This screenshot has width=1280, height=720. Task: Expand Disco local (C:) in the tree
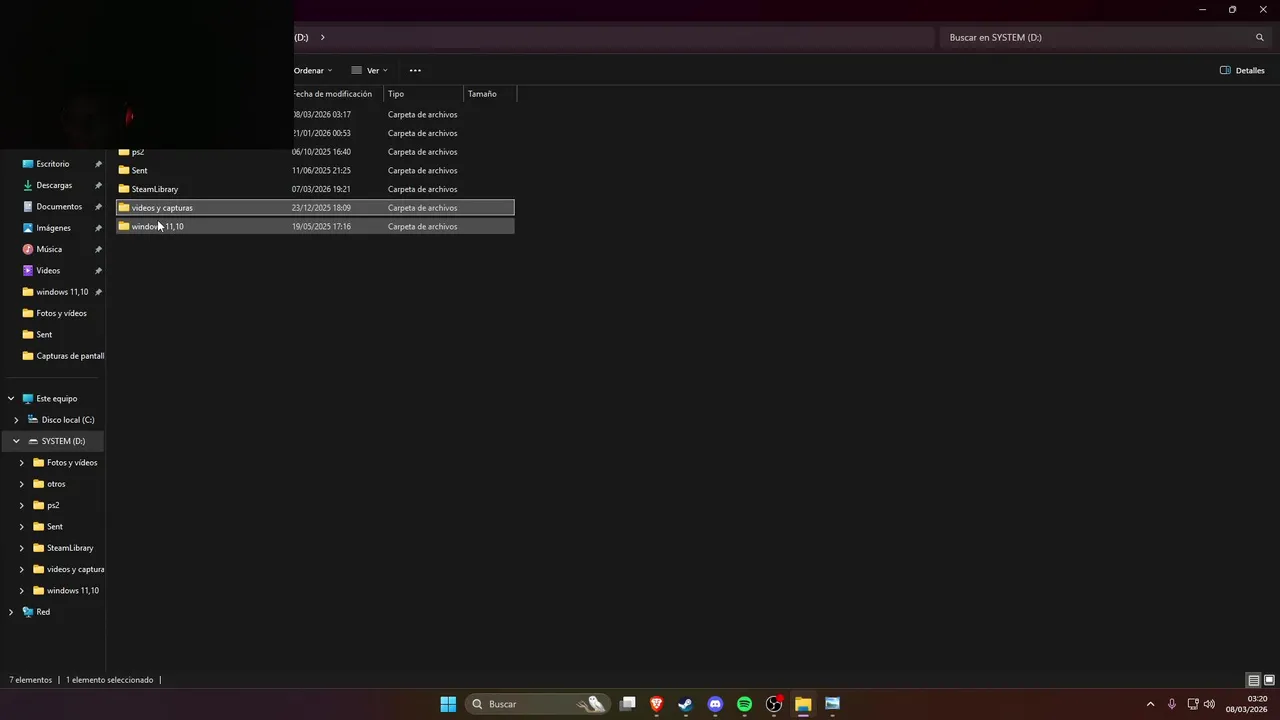point(16,420)
